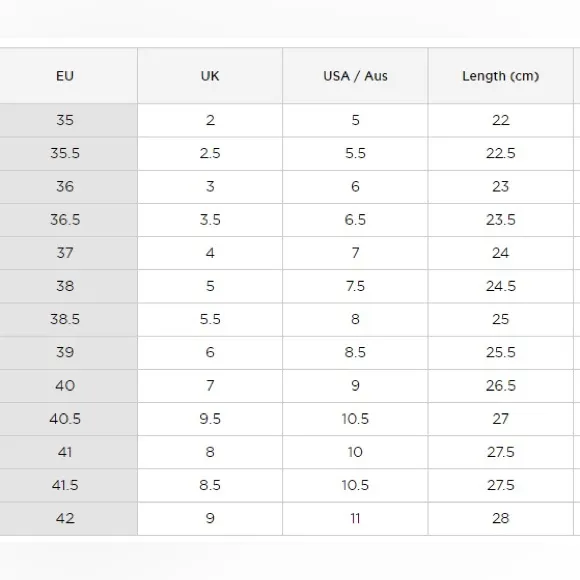The image size is (580, 580).
Task: Click USA / Aus value 8.5 cell
Action: (x=355, y=352)
